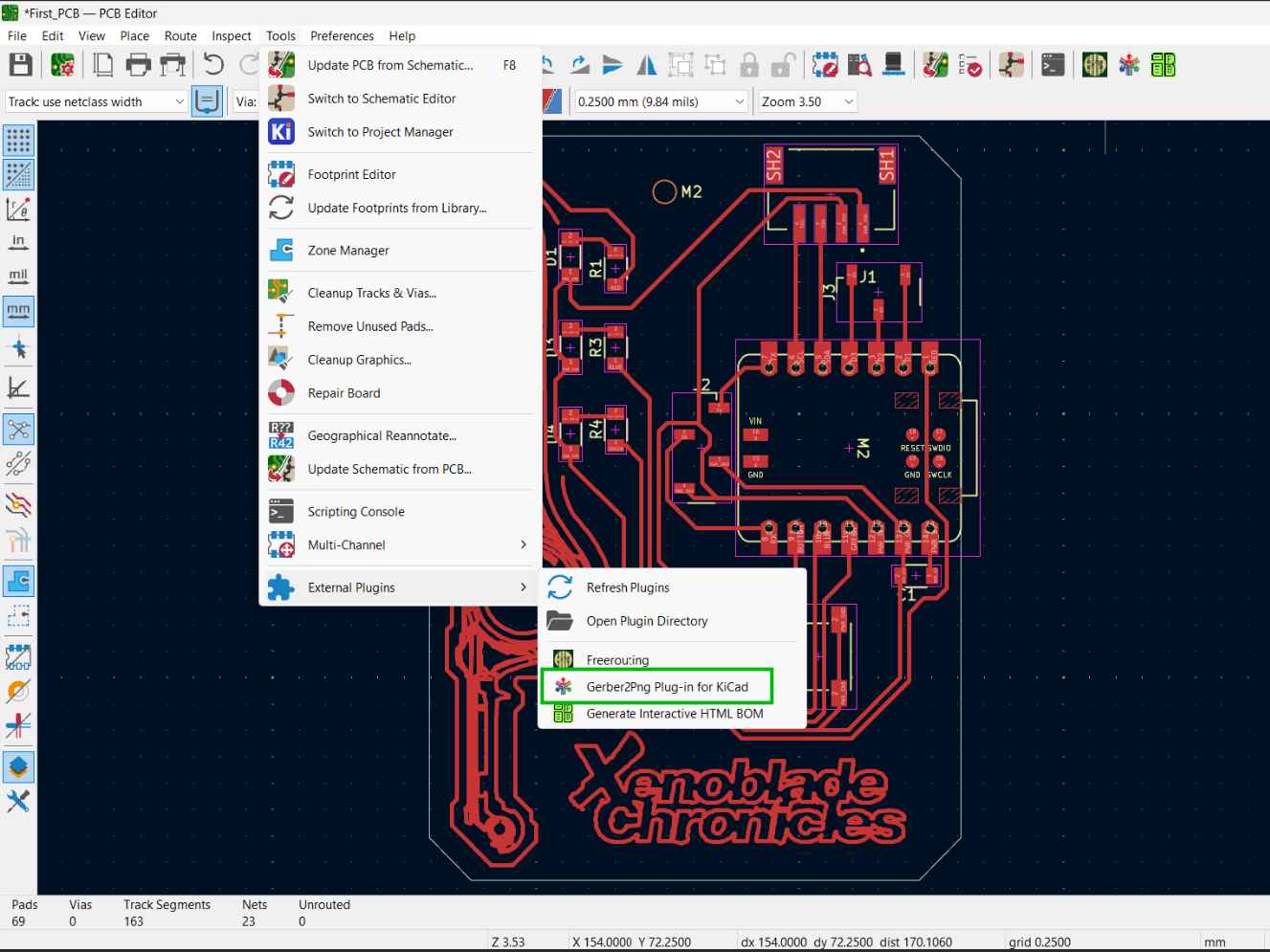Open Scripting Console from the top toolbar

pos(1053,65)
